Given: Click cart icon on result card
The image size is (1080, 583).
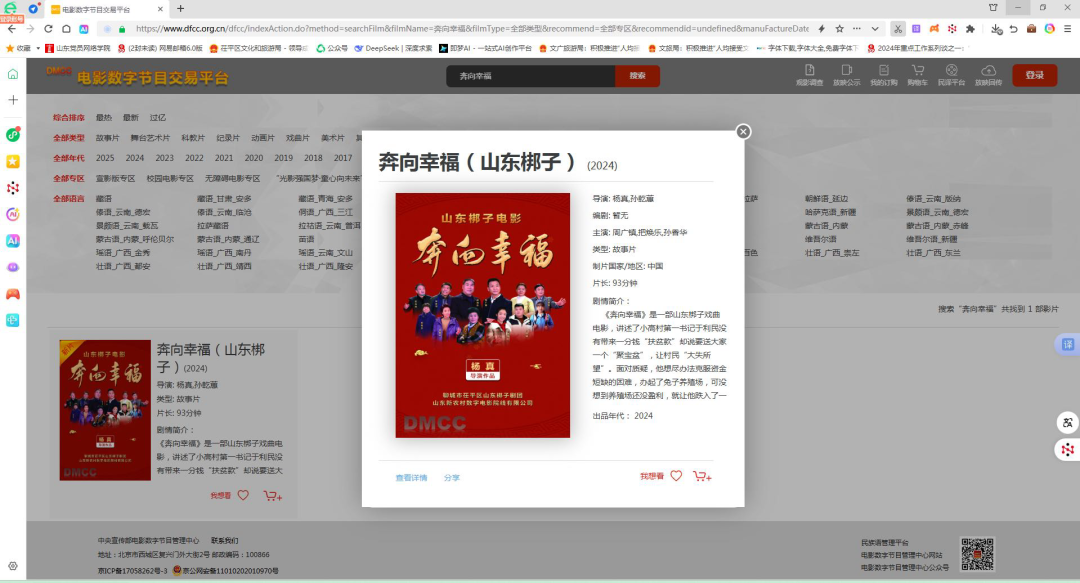Looking at the screenshot, I should pyautogui.click(x=273, y=495).
